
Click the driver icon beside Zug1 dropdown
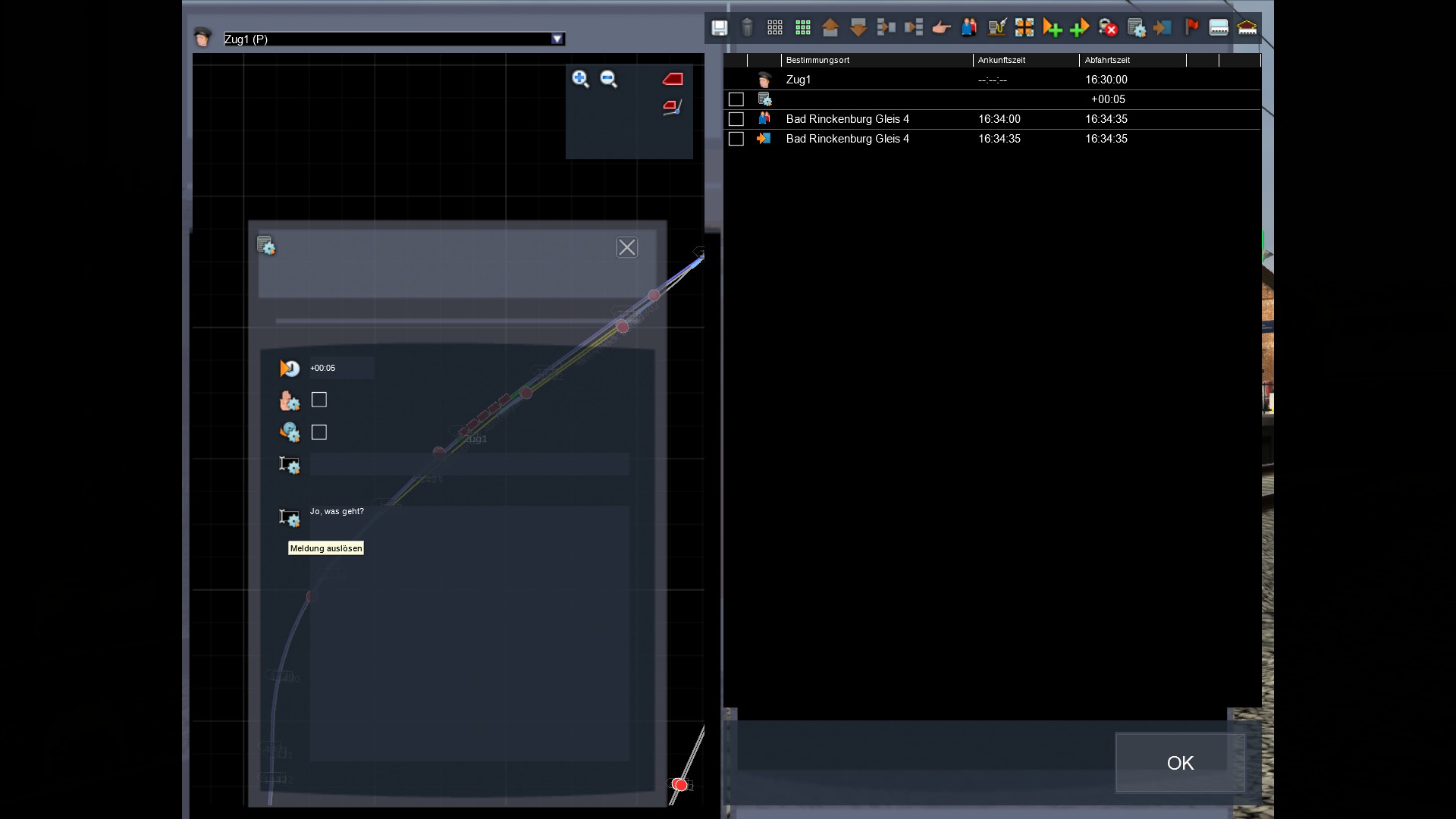coord(202,37)
